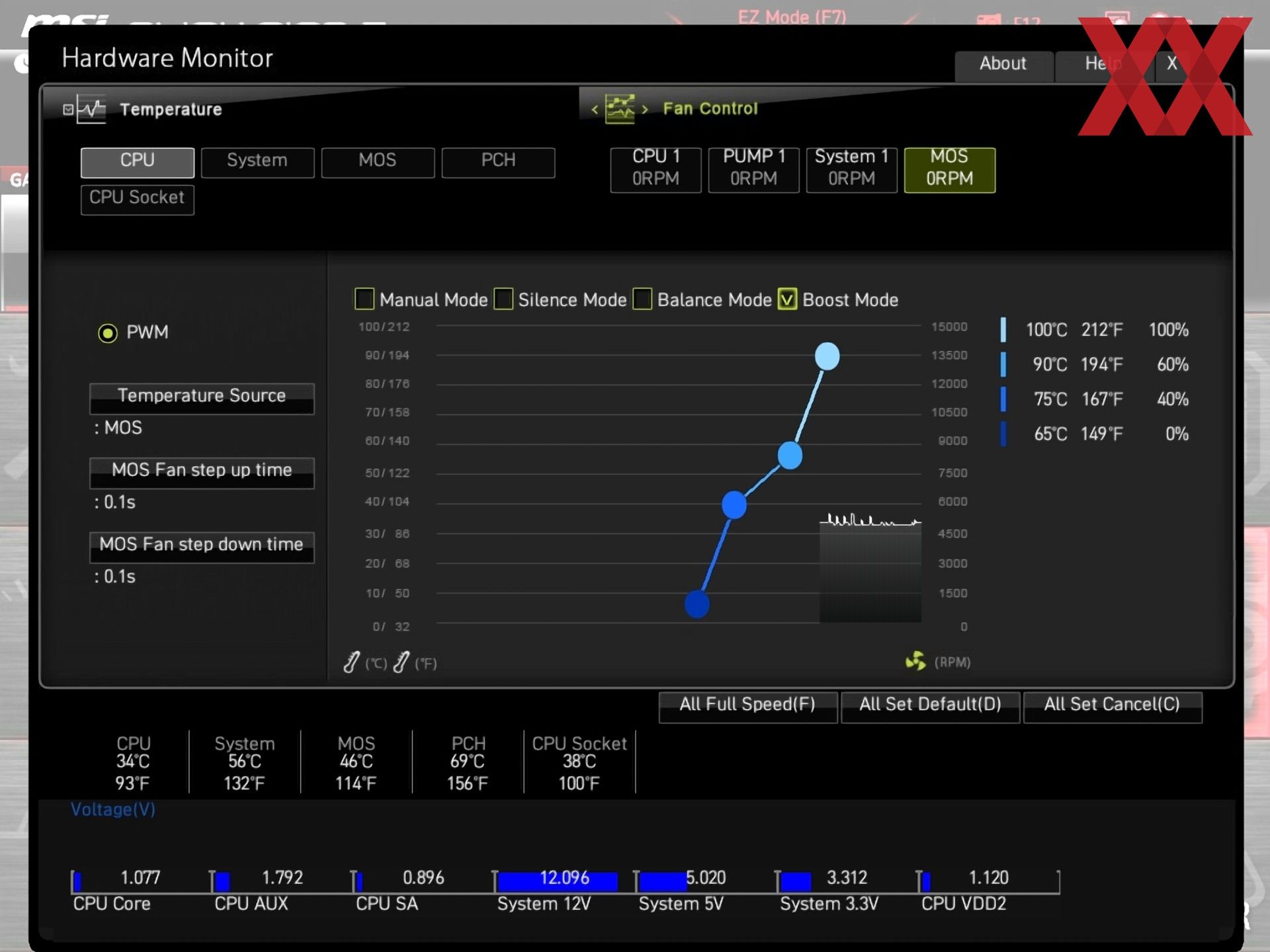This screenshot has width=1270, height=952.
Task: Click the CPU Core voltage bar
Action: (x=77, y=881)
